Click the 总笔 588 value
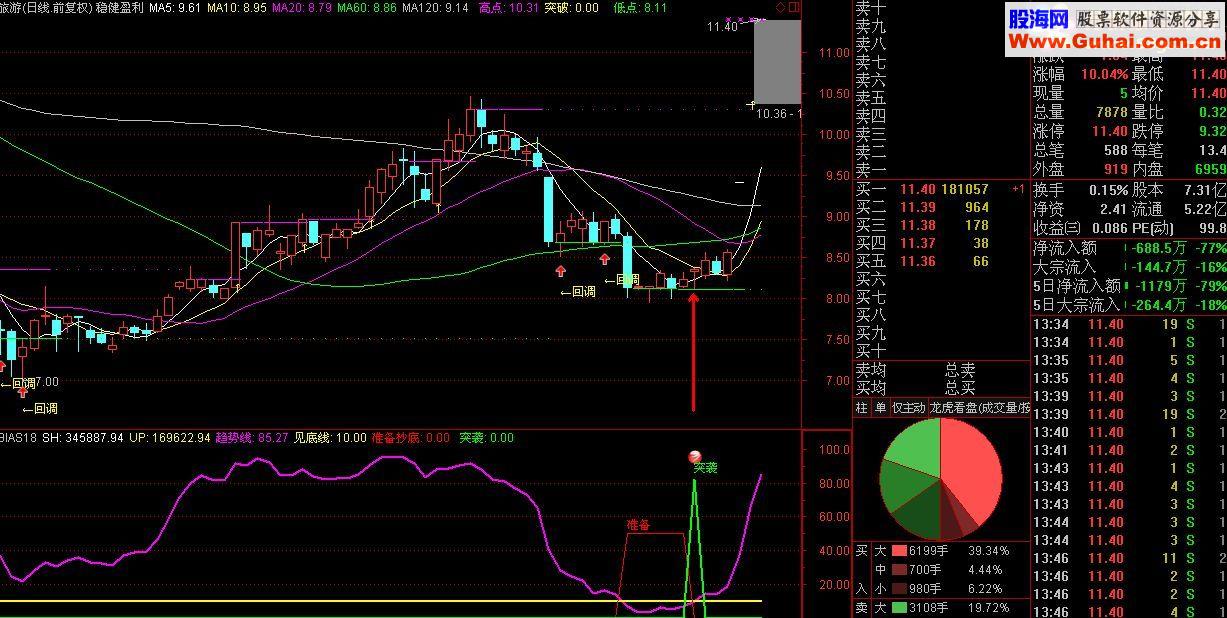Image resolution: width=1227 pixels, height=618 pixels. click(1115, 150)
